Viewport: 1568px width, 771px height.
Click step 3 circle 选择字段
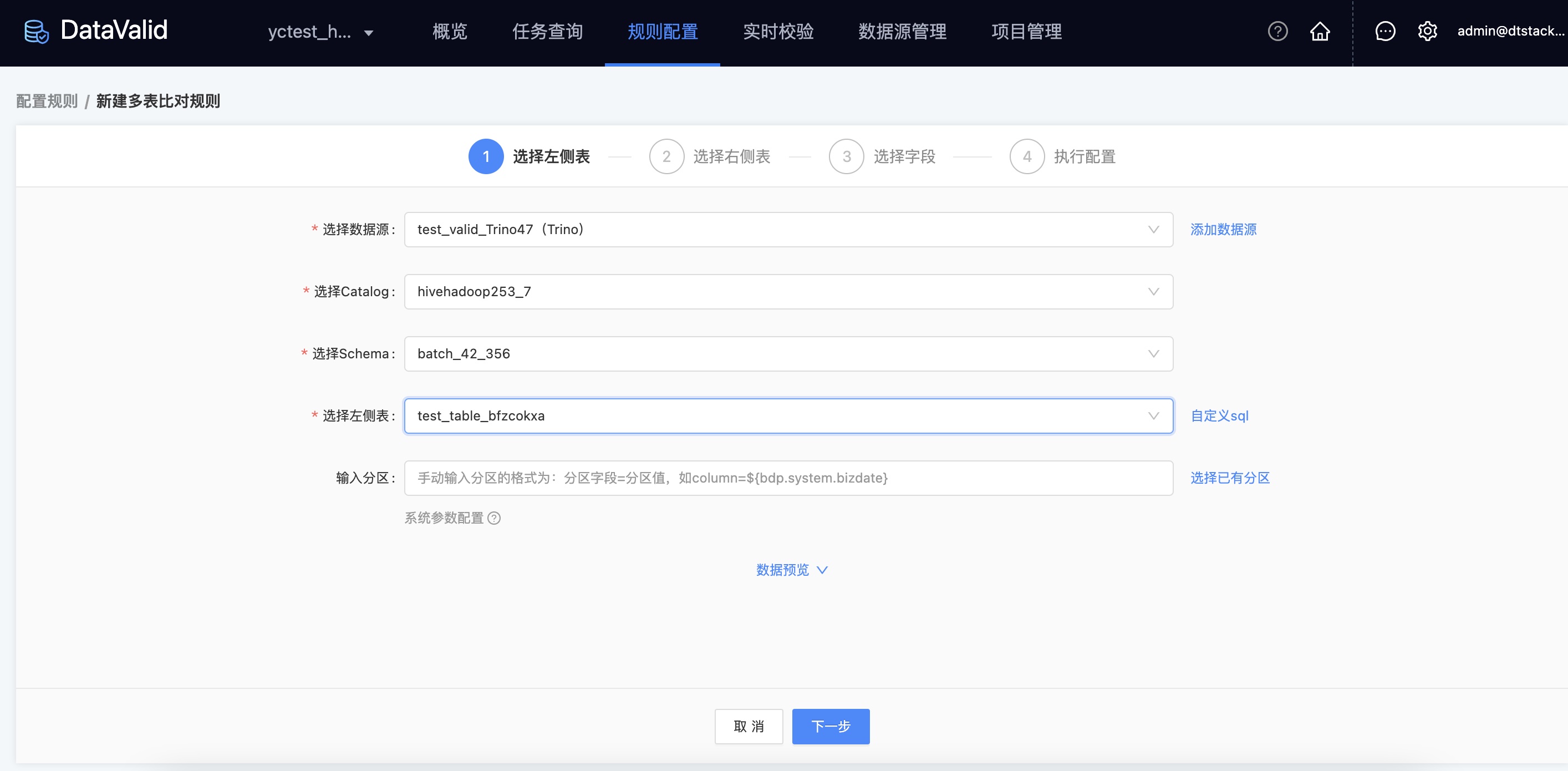pyautogui.click(x=846, y=156)
